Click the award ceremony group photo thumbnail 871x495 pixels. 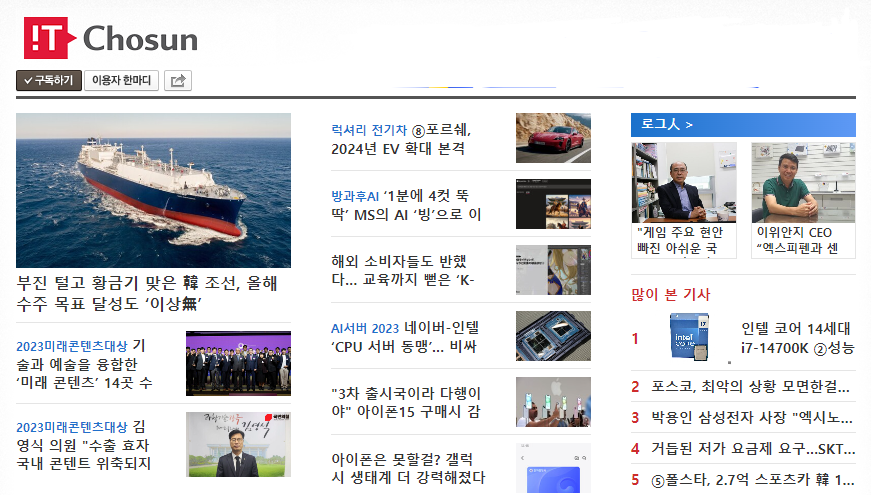[x=238, y=363]
